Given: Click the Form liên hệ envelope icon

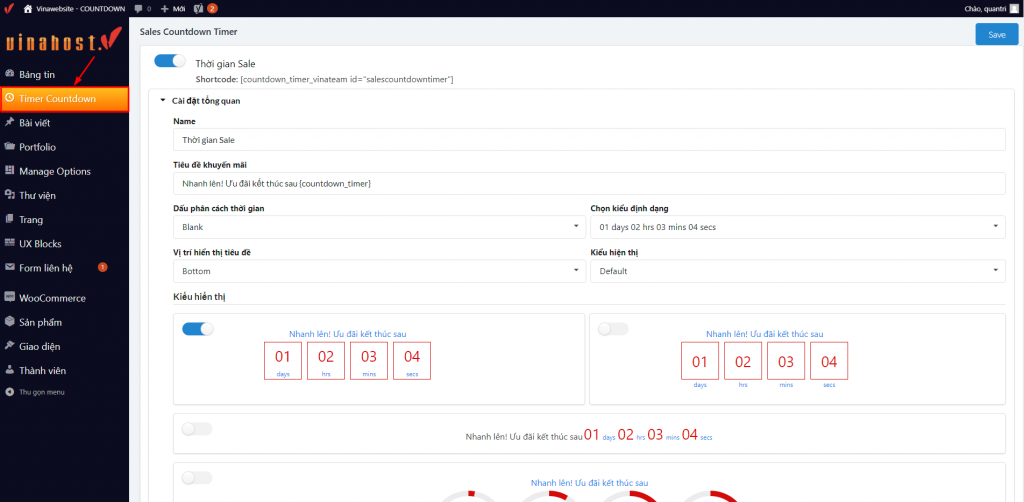Looking at the screenshot, I should [10, 268].
